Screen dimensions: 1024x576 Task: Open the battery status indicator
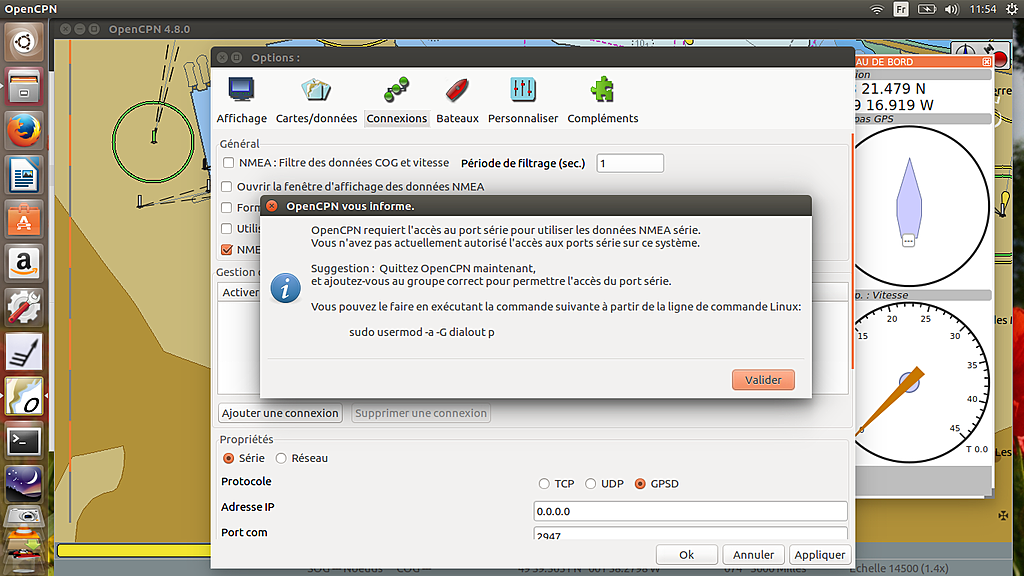927,9
